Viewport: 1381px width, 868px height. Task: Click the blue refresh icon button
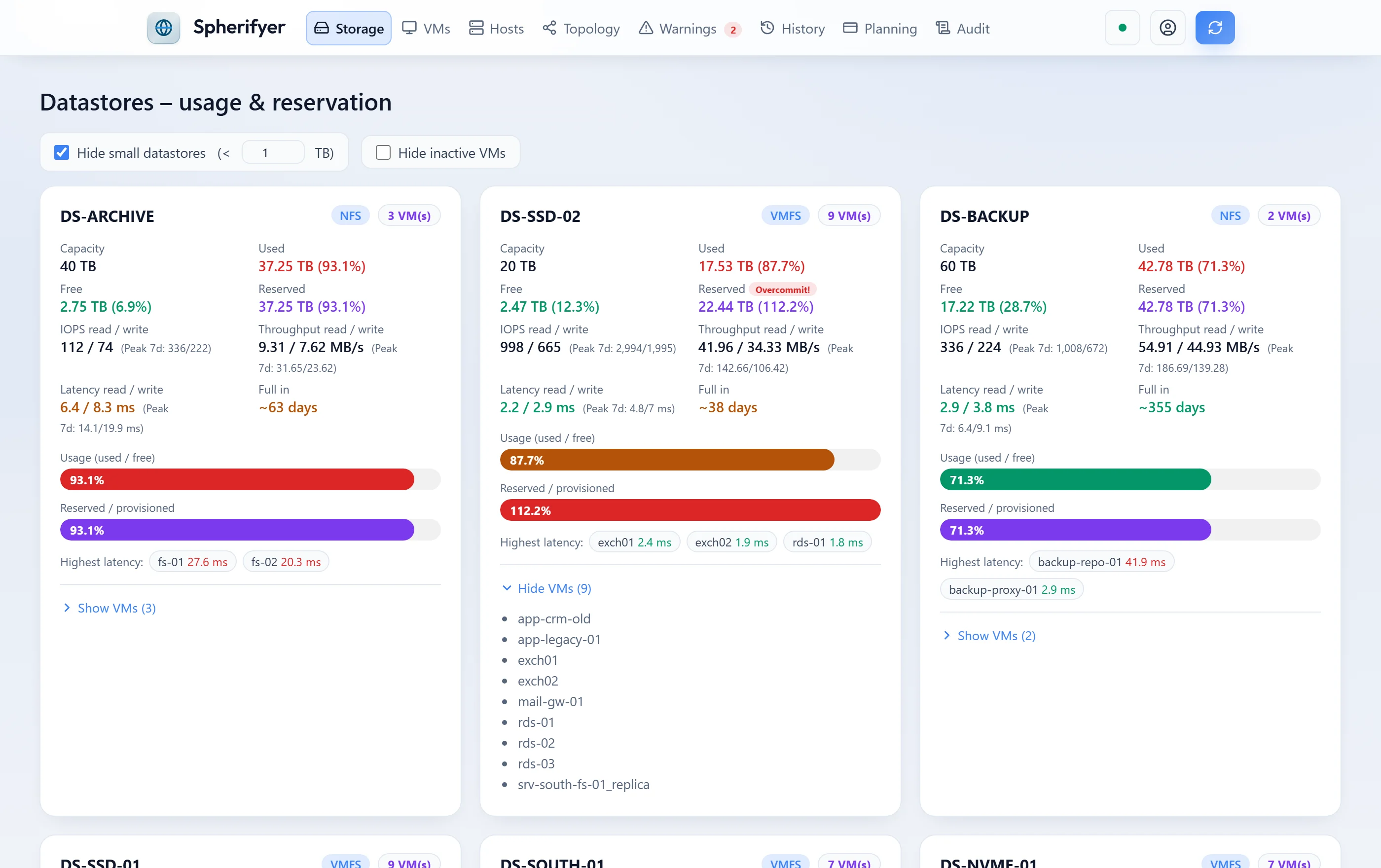[x=1215, y=28]
